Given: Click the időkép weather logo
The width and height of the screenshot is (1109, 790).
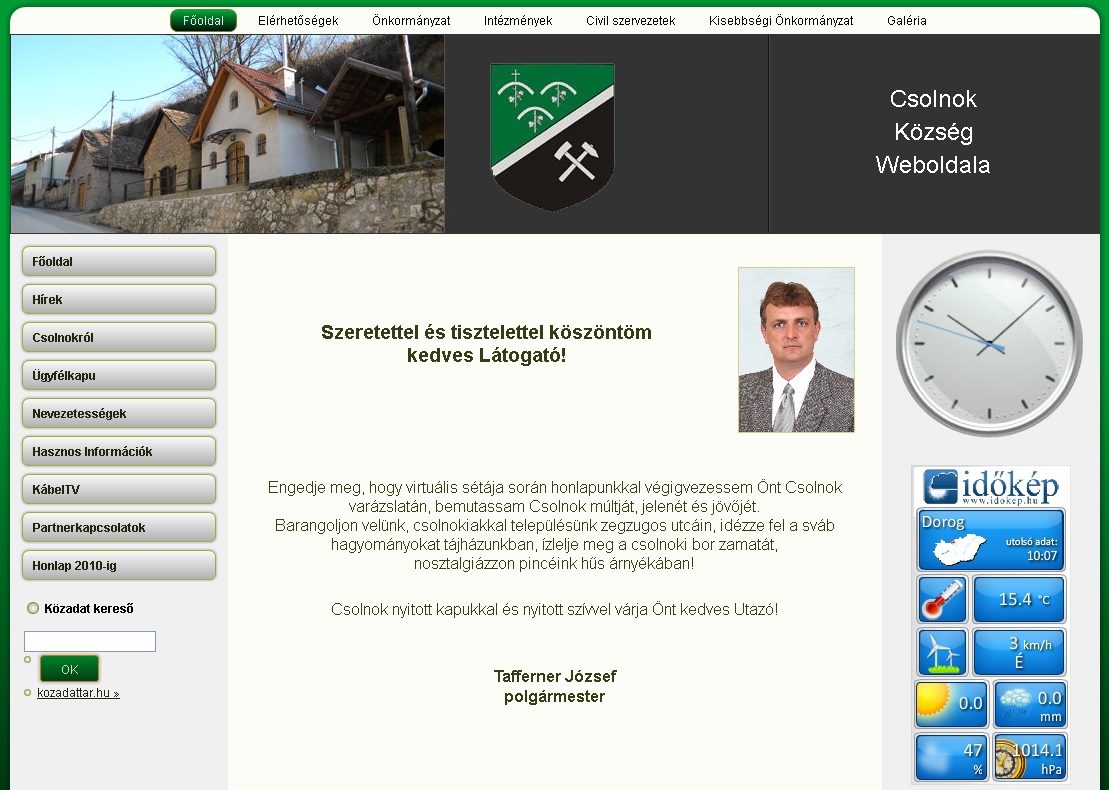Looking at the screenshot, I should point(991,487).
